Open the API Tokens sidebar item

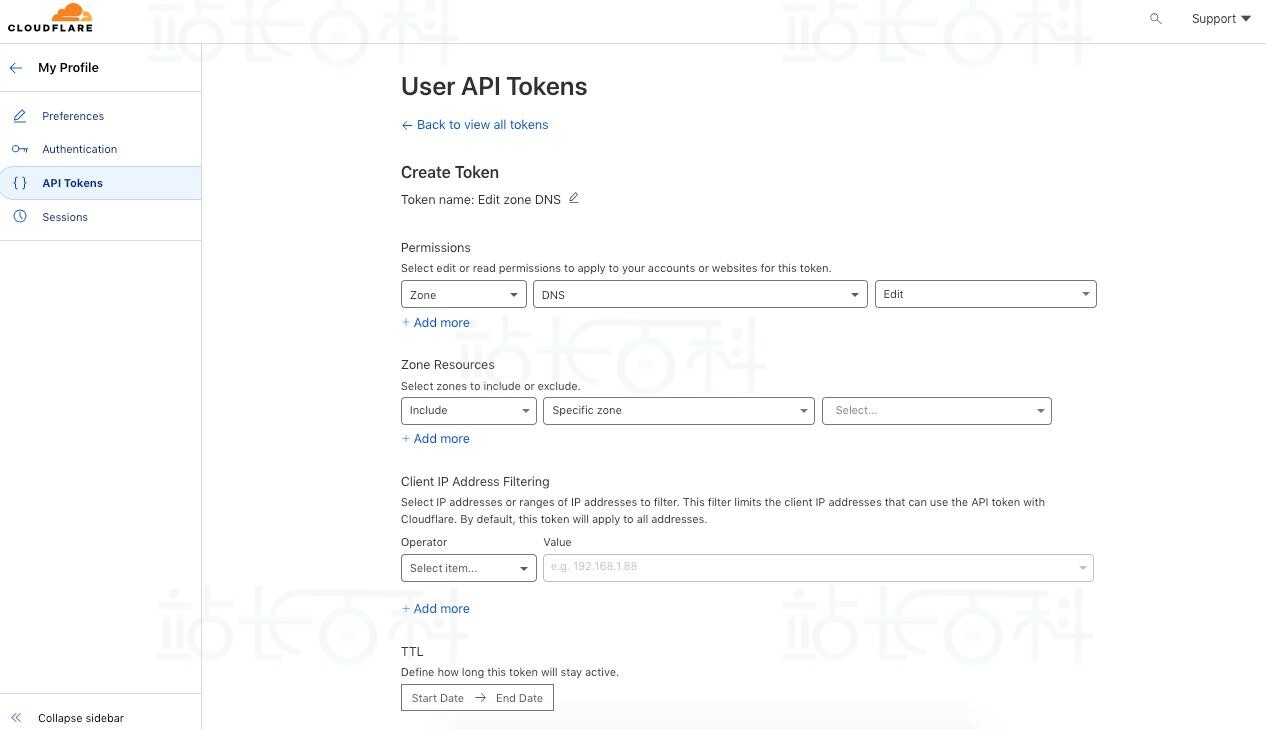(x=72, y=183)
